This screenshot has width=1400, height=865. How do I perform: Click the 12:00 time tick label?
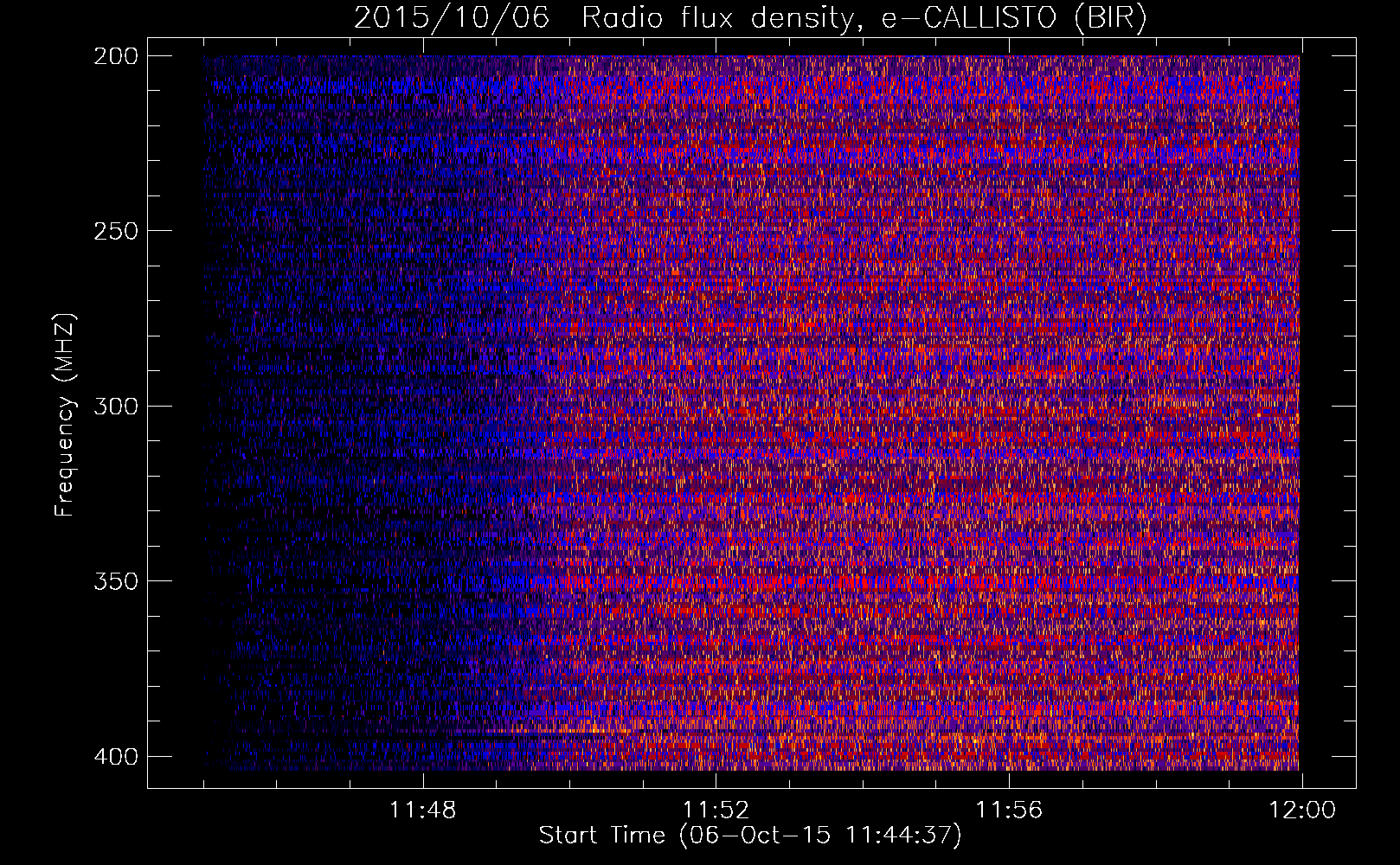pyautogui.click(x=1302, y=811)
